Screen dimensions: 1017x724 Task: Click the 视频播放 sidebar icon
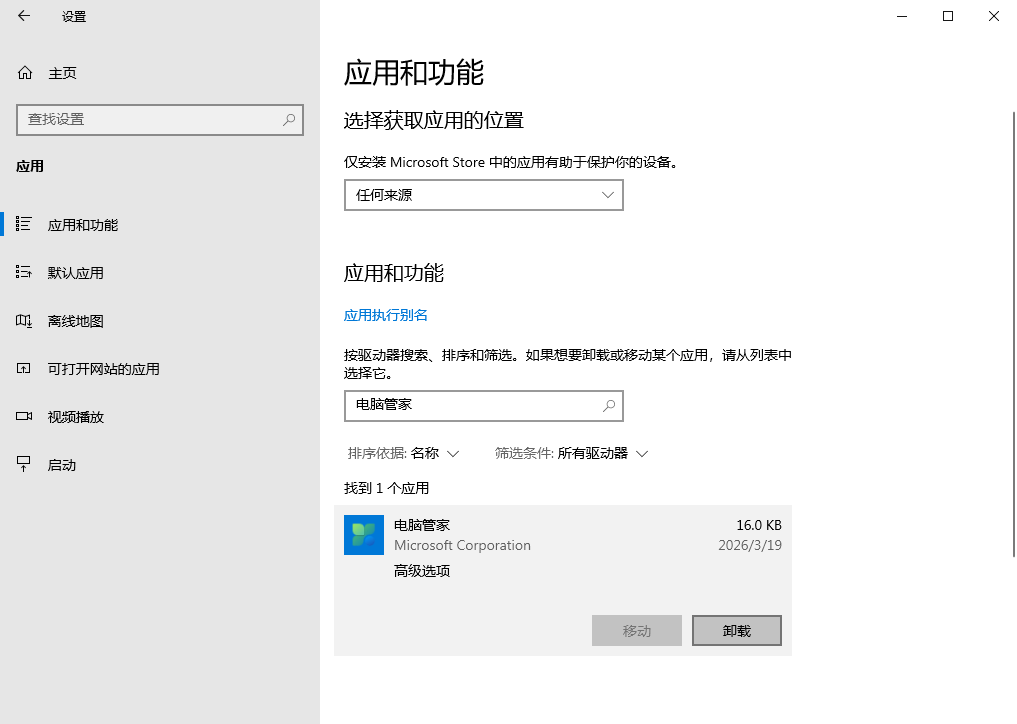pyautogui.click(x=25, y=417)
